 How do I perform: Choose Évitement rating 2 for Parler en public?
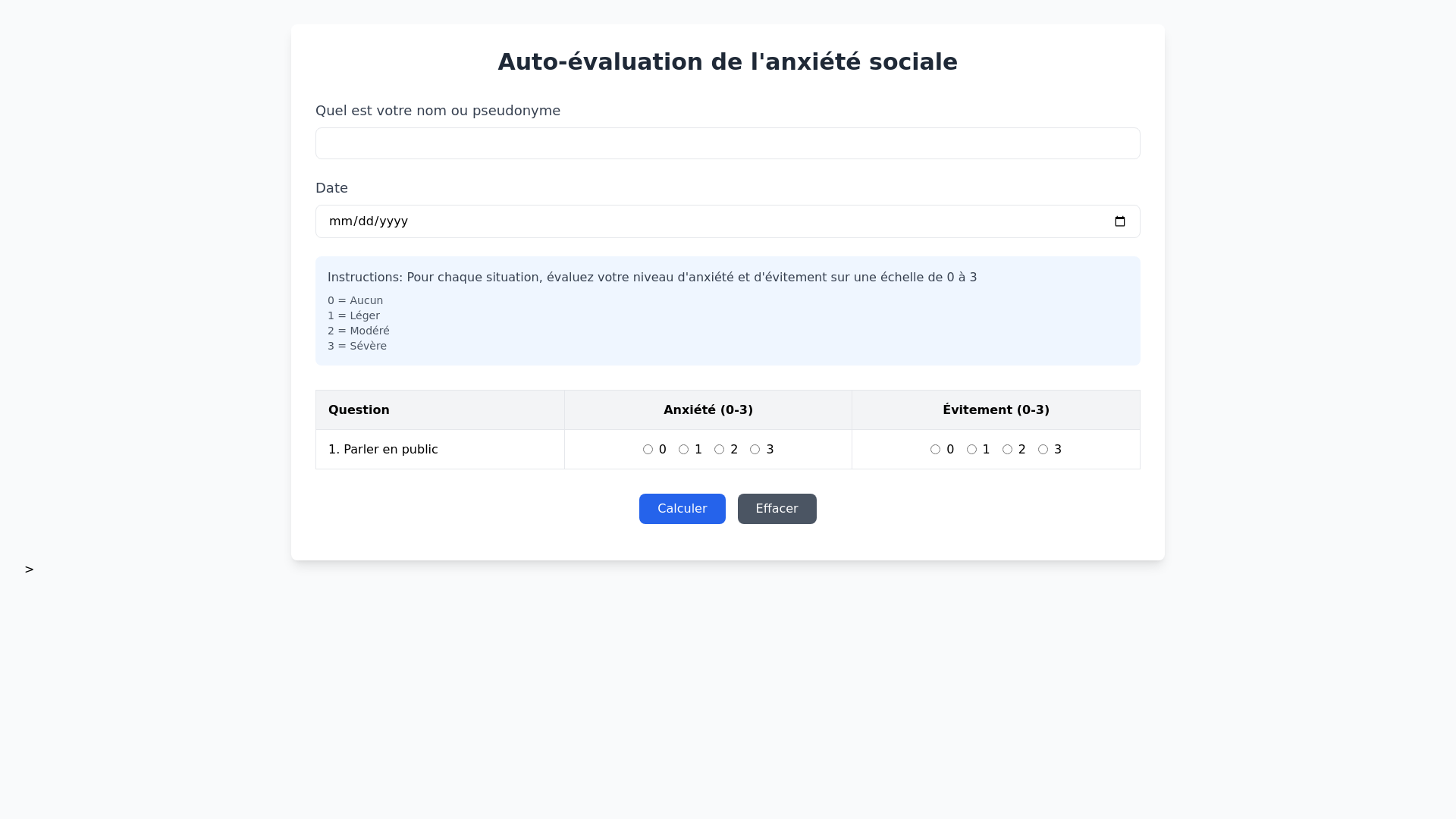[x=1007, y=450]
